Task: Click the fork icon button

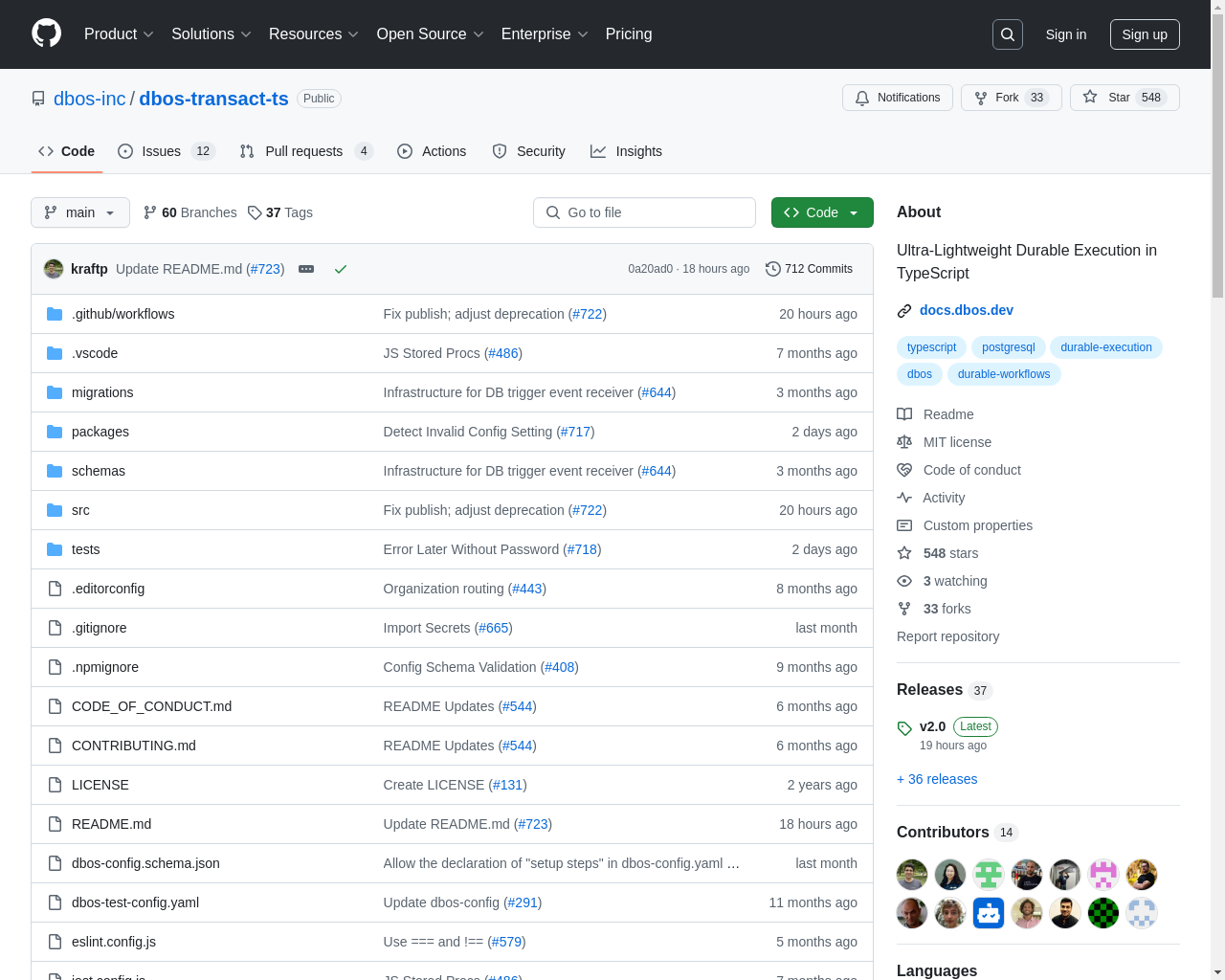Action: pyautogui.click(x=981, y=98)
